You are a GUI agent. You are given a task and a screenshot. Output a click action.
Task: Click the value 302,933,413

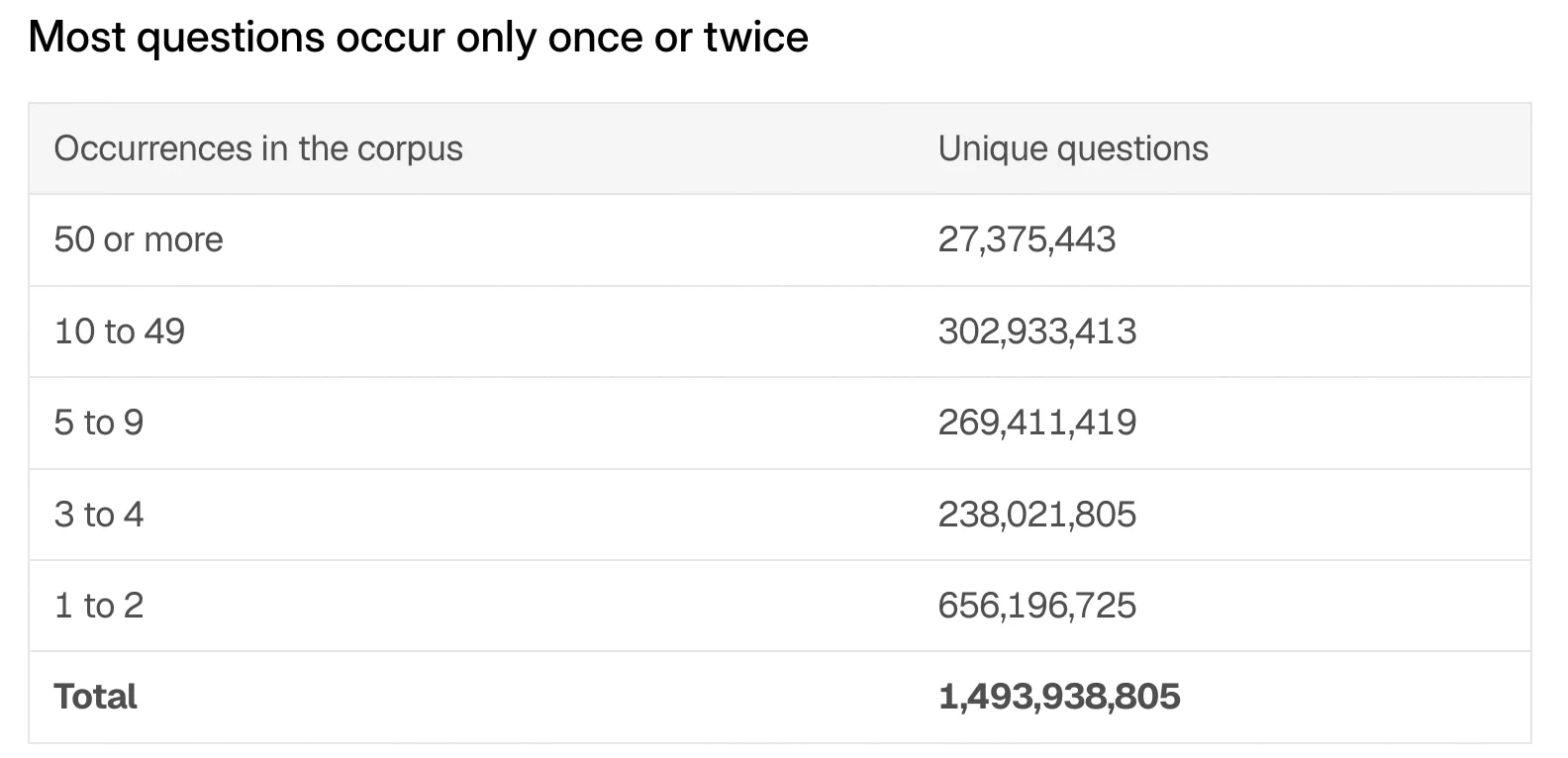1037,332
